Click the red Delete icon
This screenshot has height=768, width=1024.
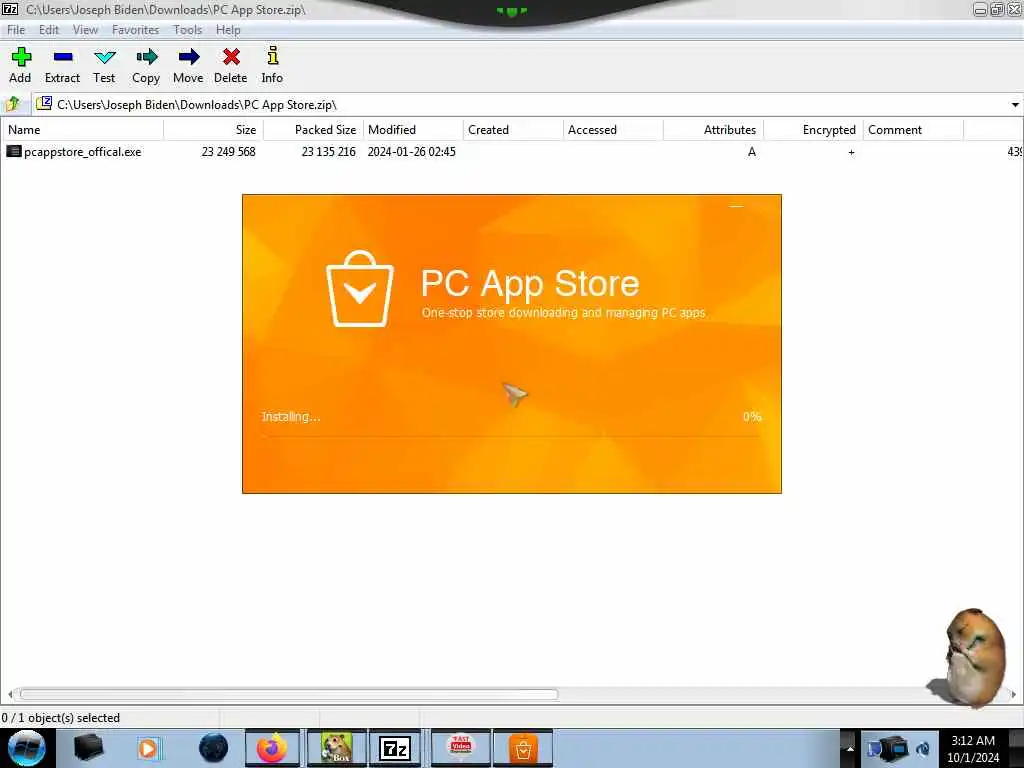pyautogui.click(x=231, y=57)
